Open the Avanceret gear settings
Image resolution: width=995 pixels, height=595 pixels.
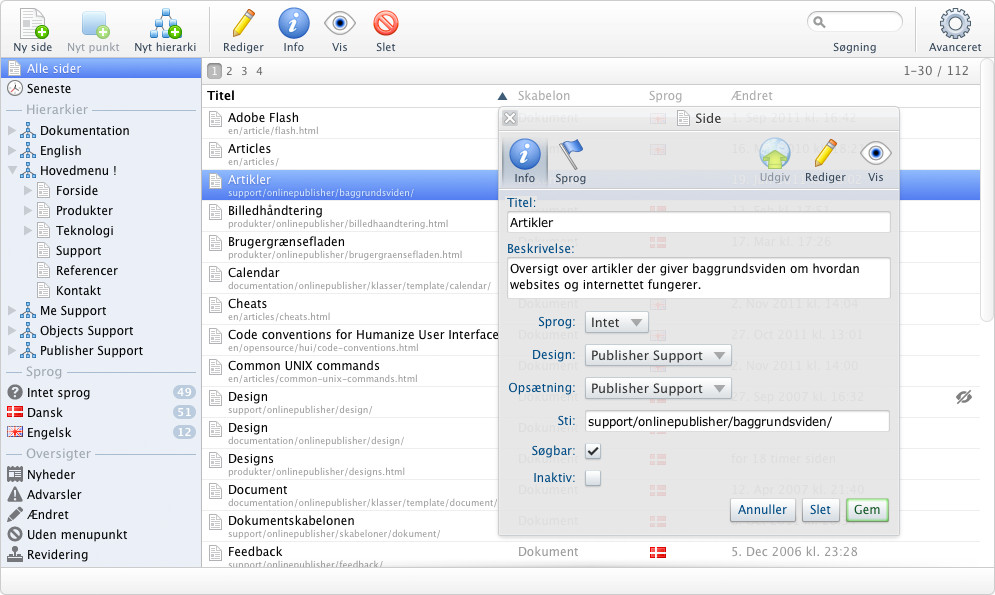click(954, 25)
